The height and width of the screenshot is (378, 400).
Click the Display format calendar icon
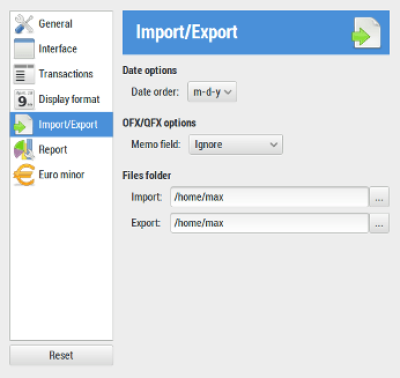(24, 99)
